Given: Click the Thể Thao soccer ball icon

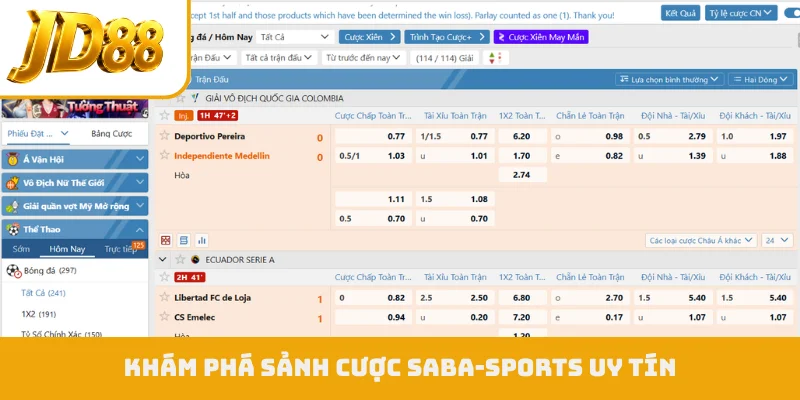Looking at the screenshot, I should coord(13,230).
